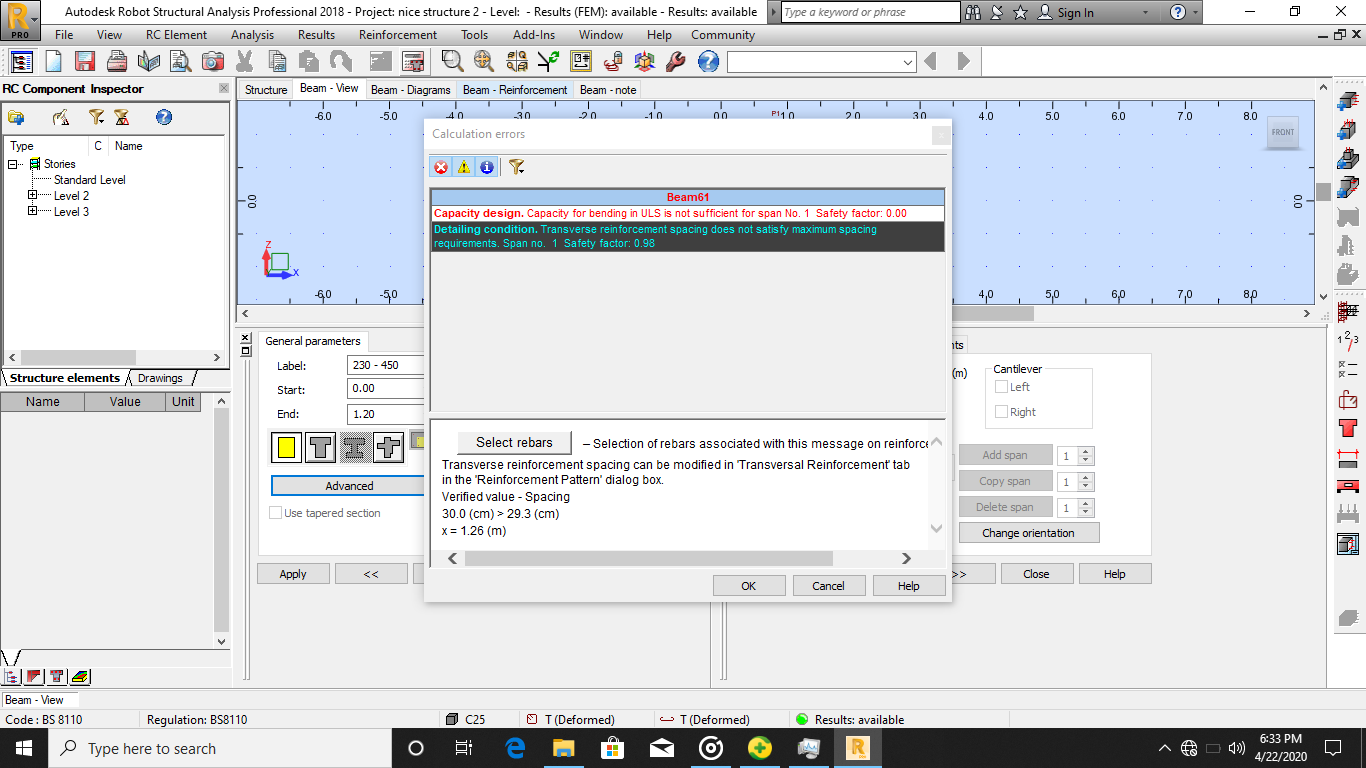Open folder icon in RC Component Inspector toolbar
This screenshot has height=768, width=1366.
(x=16, y=117)
